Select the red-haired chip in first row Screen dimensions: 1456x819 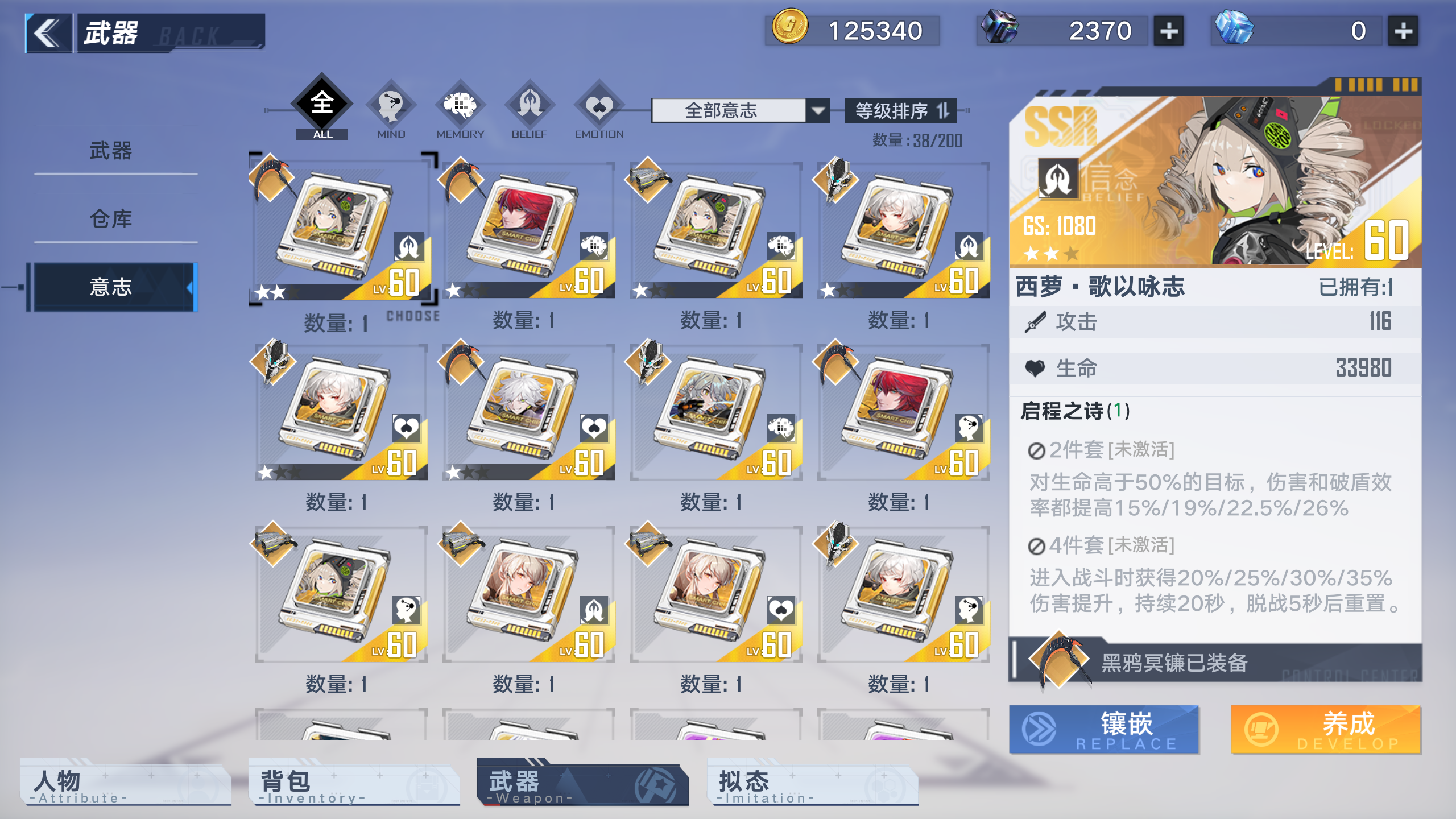tap(528, 230)
